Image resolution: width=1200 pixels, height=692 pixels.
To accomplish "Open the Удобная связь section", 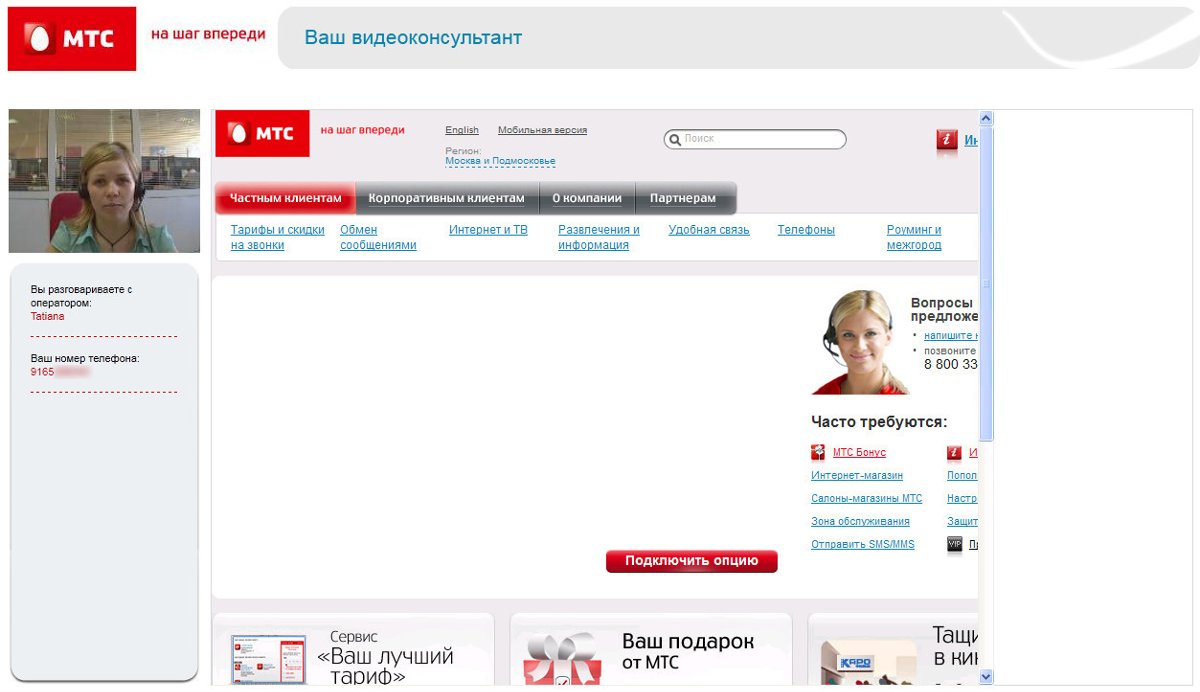I will point(709,230).
